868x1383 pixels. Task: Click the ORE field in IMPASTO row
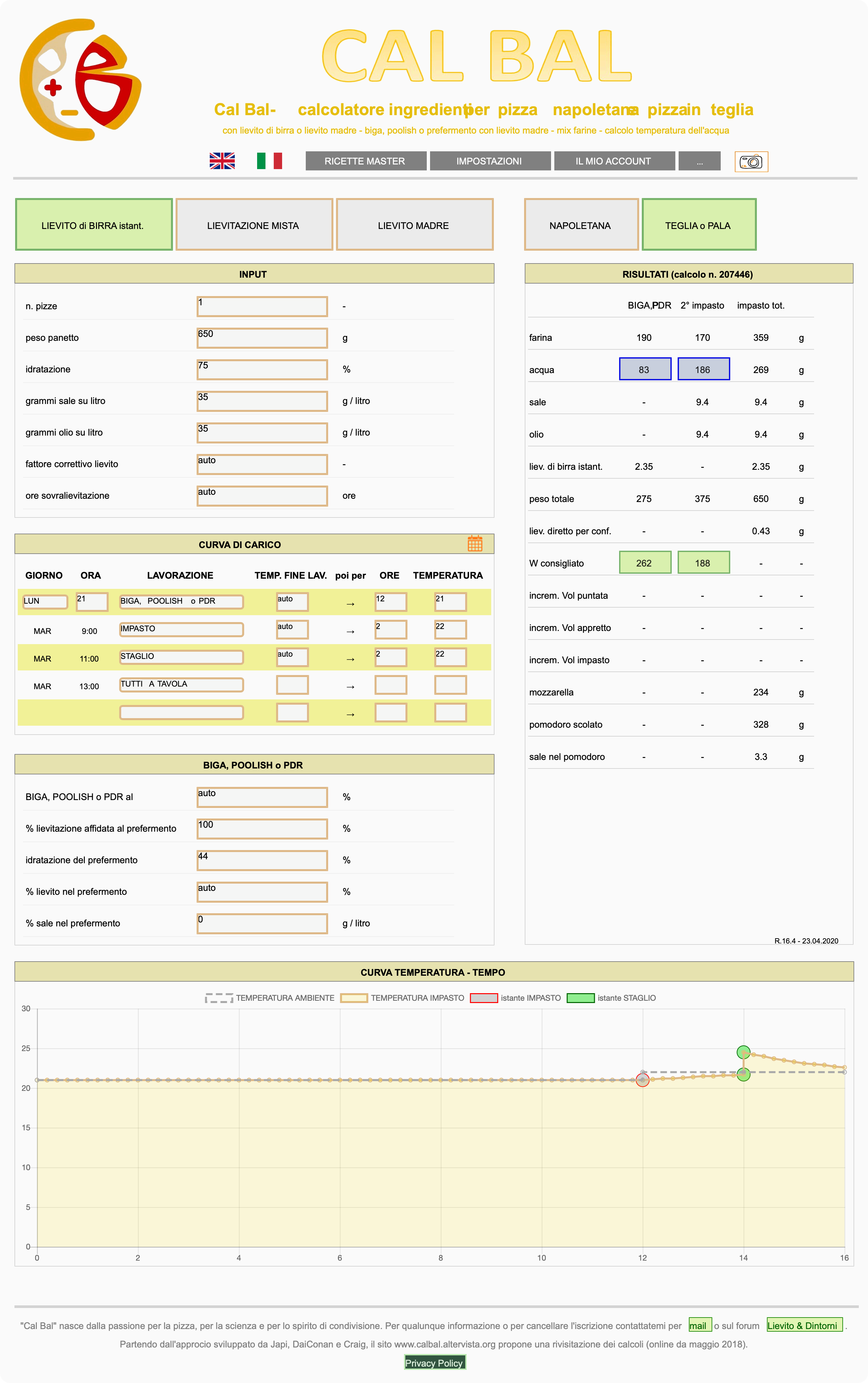(x=390, y=629)
